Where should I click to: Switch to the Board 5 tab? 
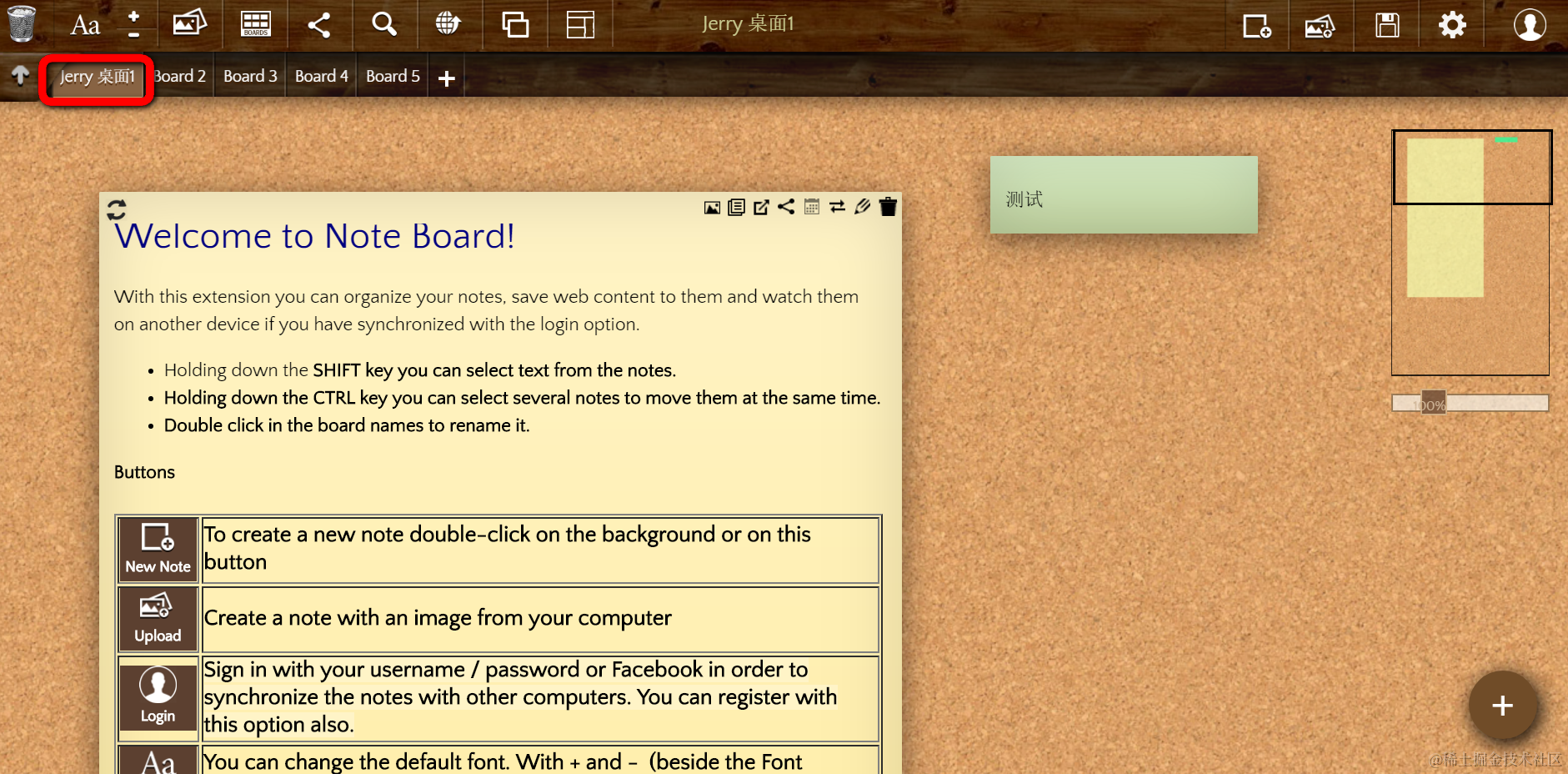pyautogui.click(x=393, y=76)
